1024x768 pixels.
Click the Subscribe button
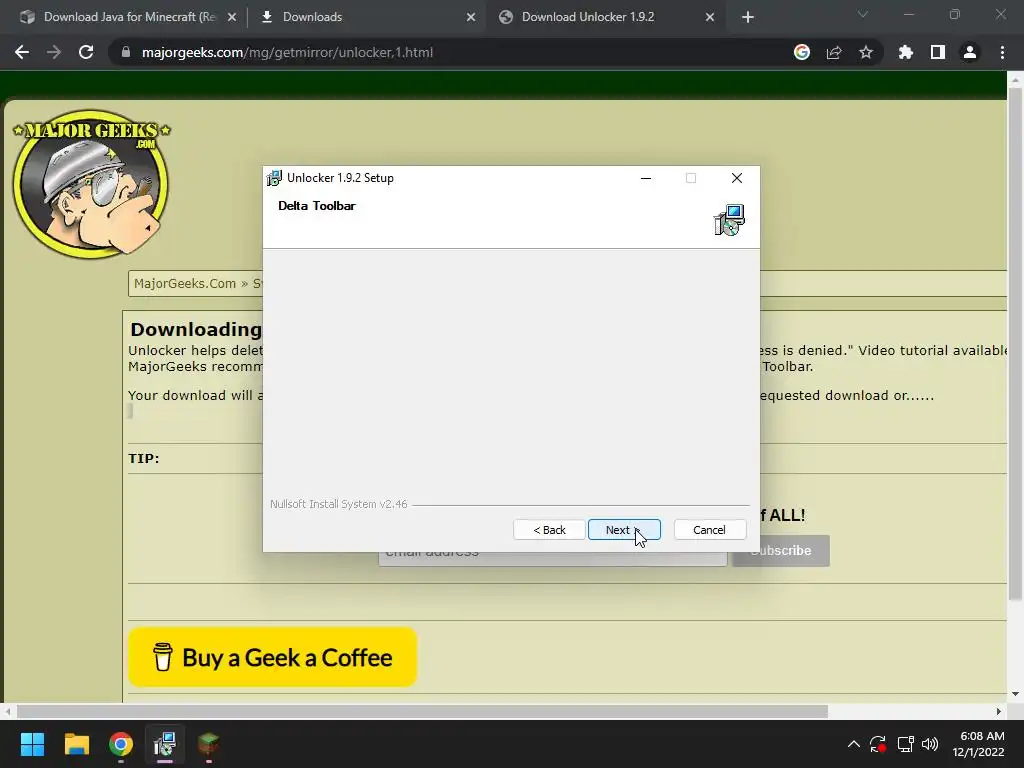pyautogui.click(x=781, y=551)
